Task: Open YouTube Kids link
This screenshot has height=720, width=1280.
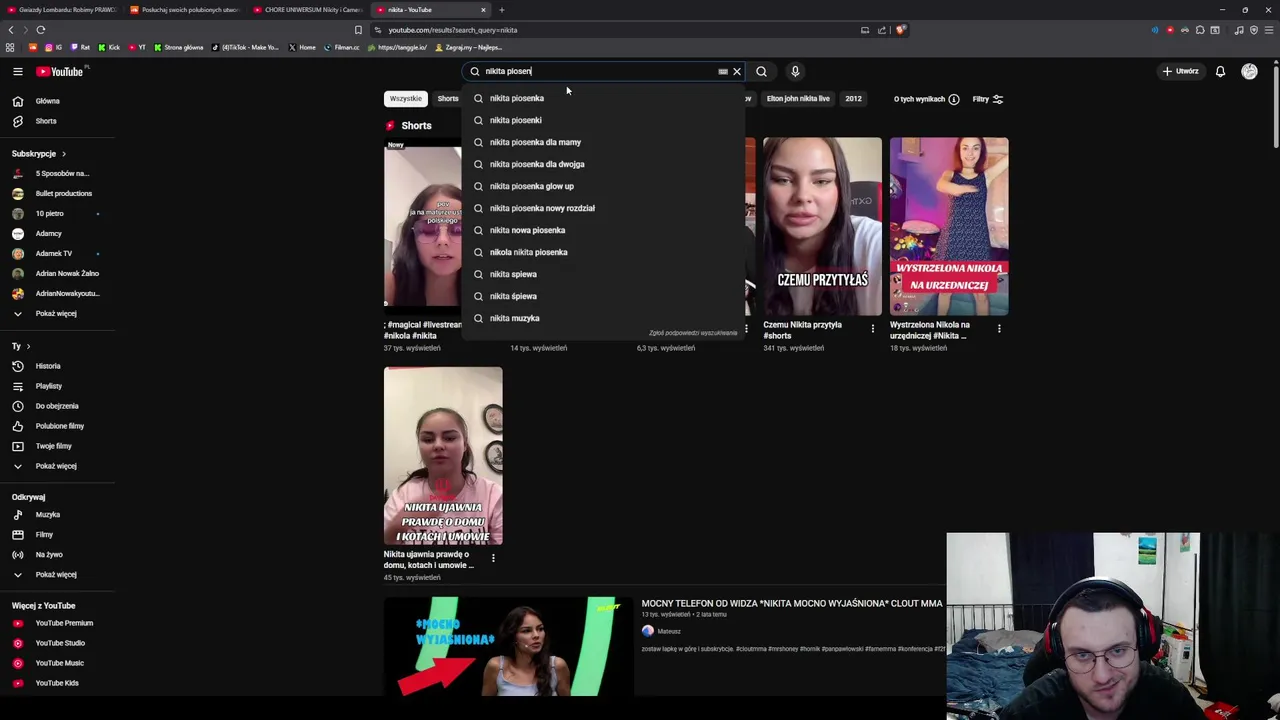Action: click(x=57, y=683)
